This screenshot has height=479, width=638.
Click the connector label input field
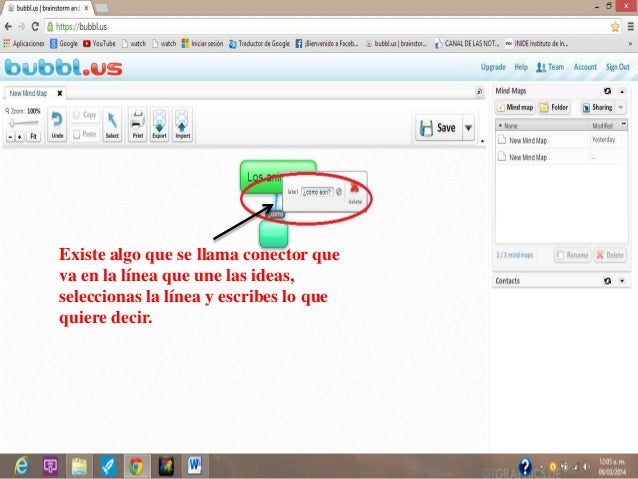317,192
